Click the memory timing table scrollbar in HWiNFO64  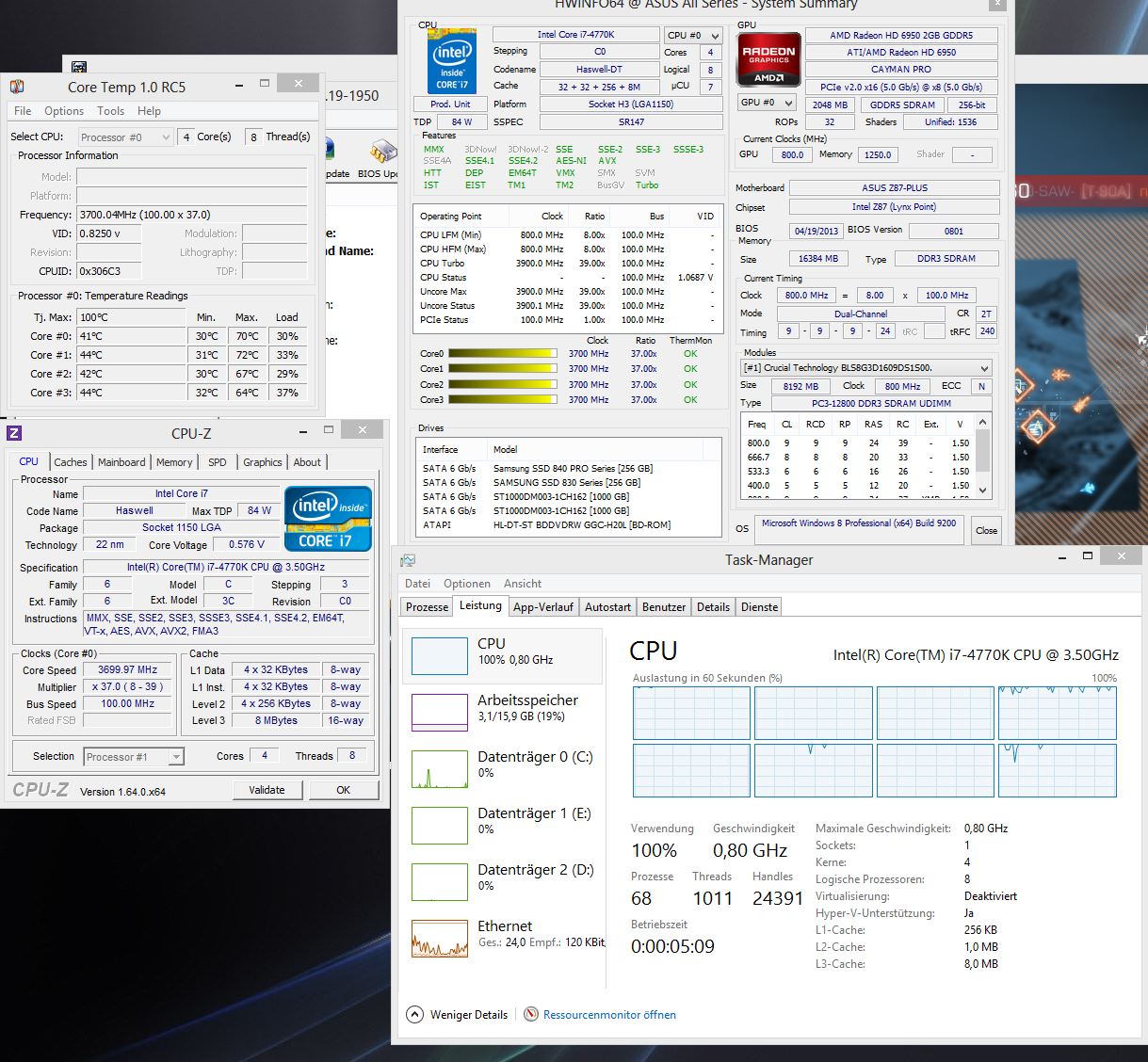983,456
